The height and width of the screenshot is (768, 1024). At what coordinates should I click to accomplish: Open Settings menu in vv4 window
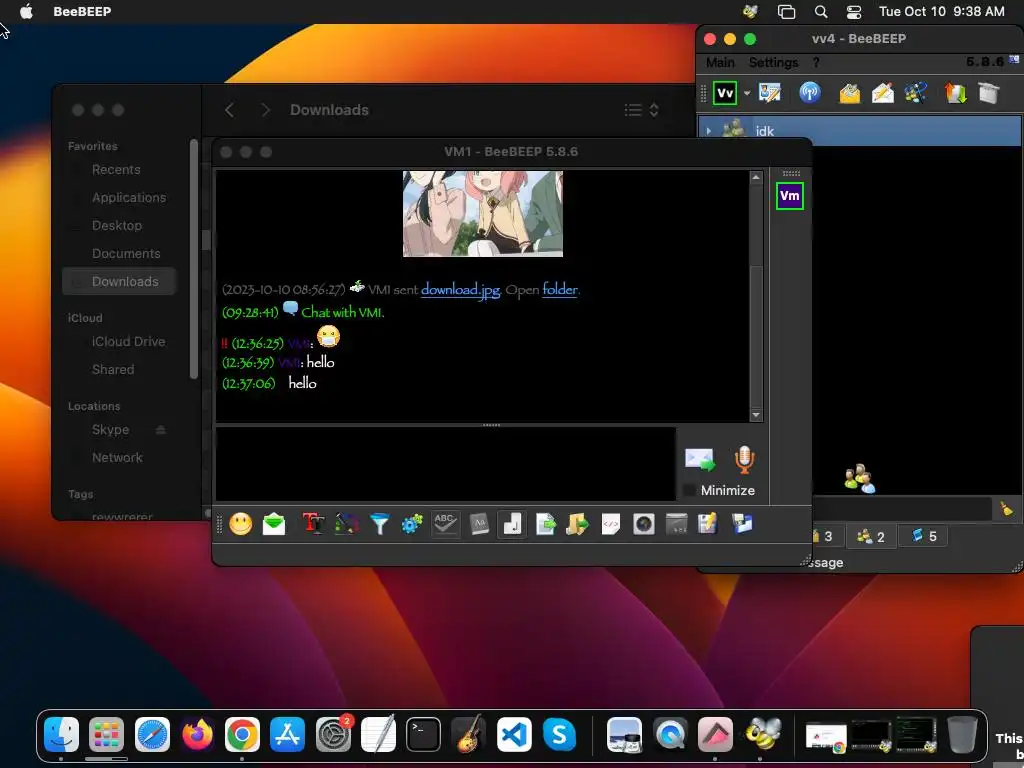click(773, 63)
